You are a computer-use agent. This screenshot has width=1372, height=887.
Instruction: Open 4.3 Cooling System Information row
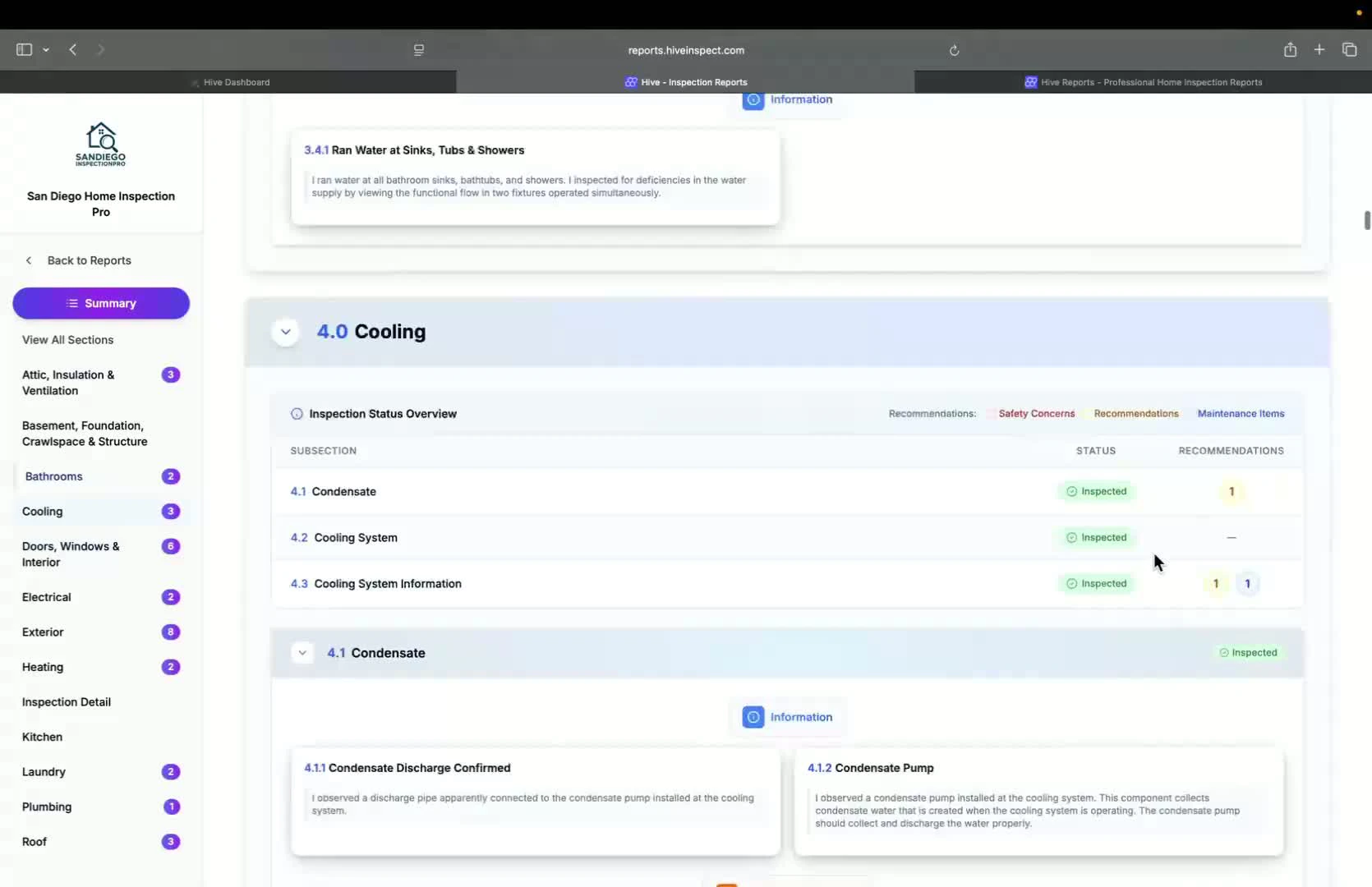tap(787, 584)
